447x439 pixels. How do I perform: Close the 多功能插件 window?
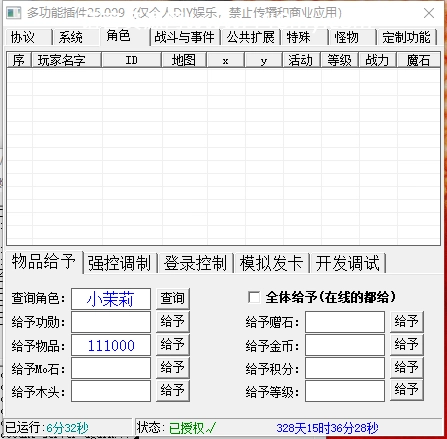429,13
